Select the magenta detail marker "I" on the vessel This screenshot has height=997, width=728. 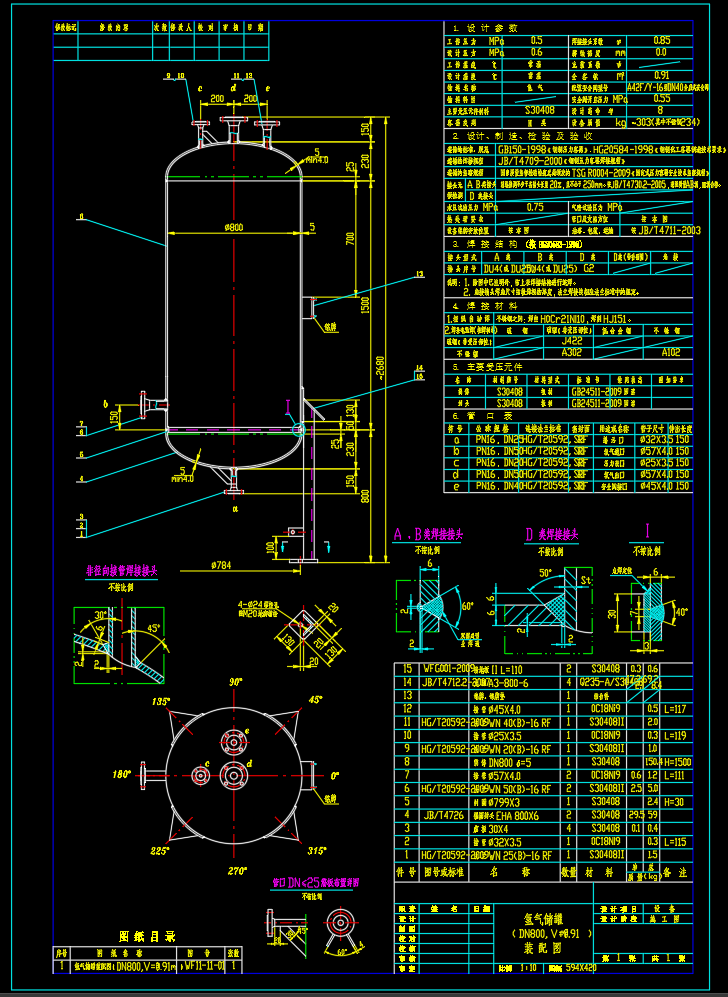click(x=287, y=406)
